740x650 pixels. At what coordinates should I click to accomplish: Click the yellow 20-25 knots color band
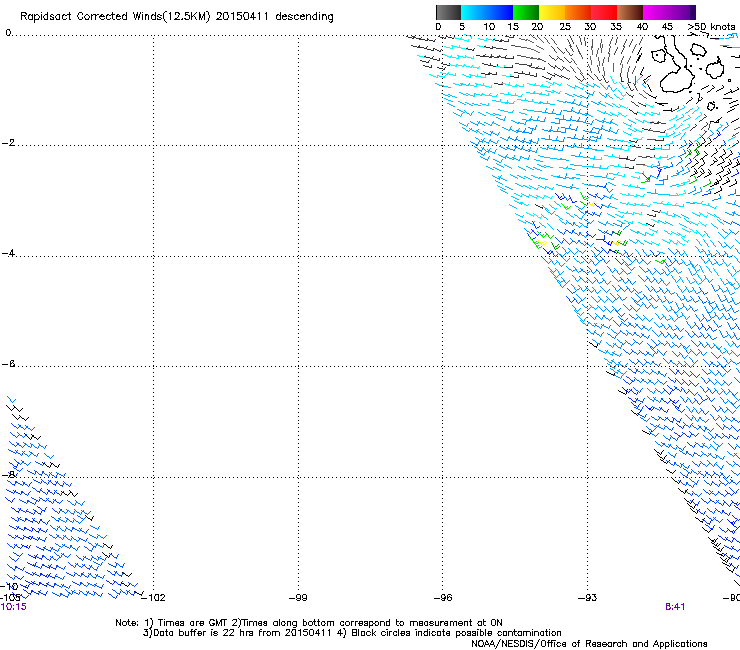tap(552, 12)
